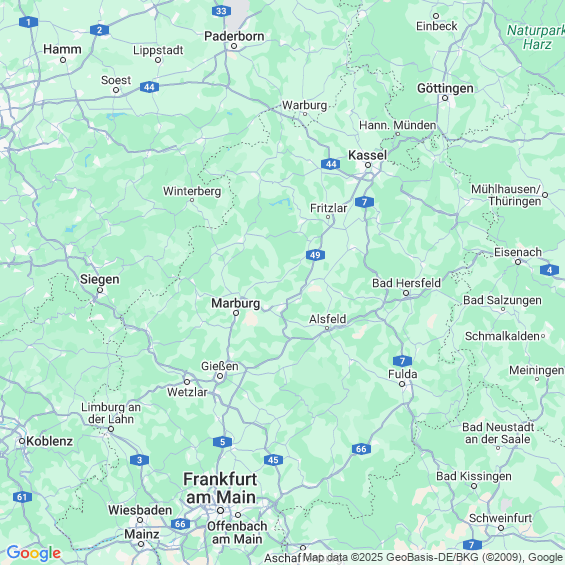This screenshot has height=565, width=565.
Task: Select the Kassel city label
Action: [367, 155]
